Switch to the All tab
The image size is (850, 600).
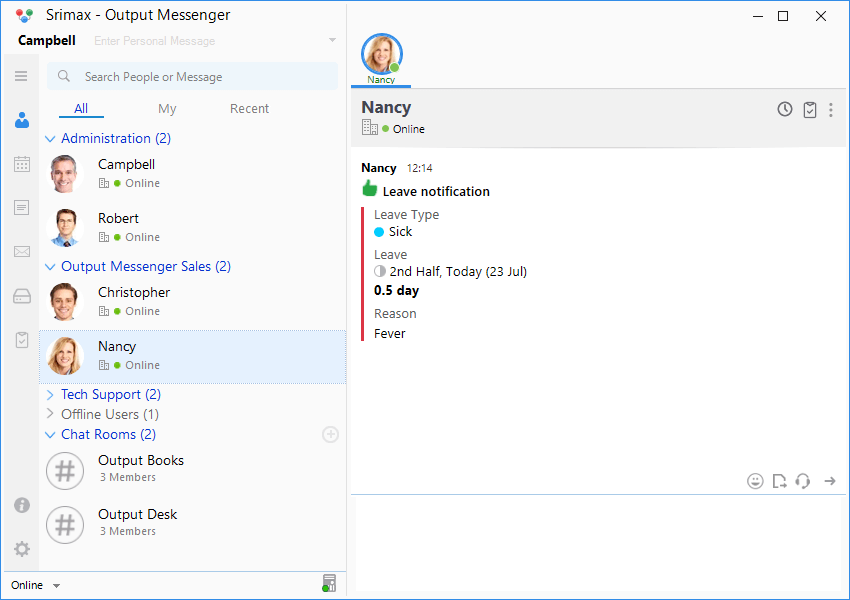pyautogui.click(x=81, y=108)
